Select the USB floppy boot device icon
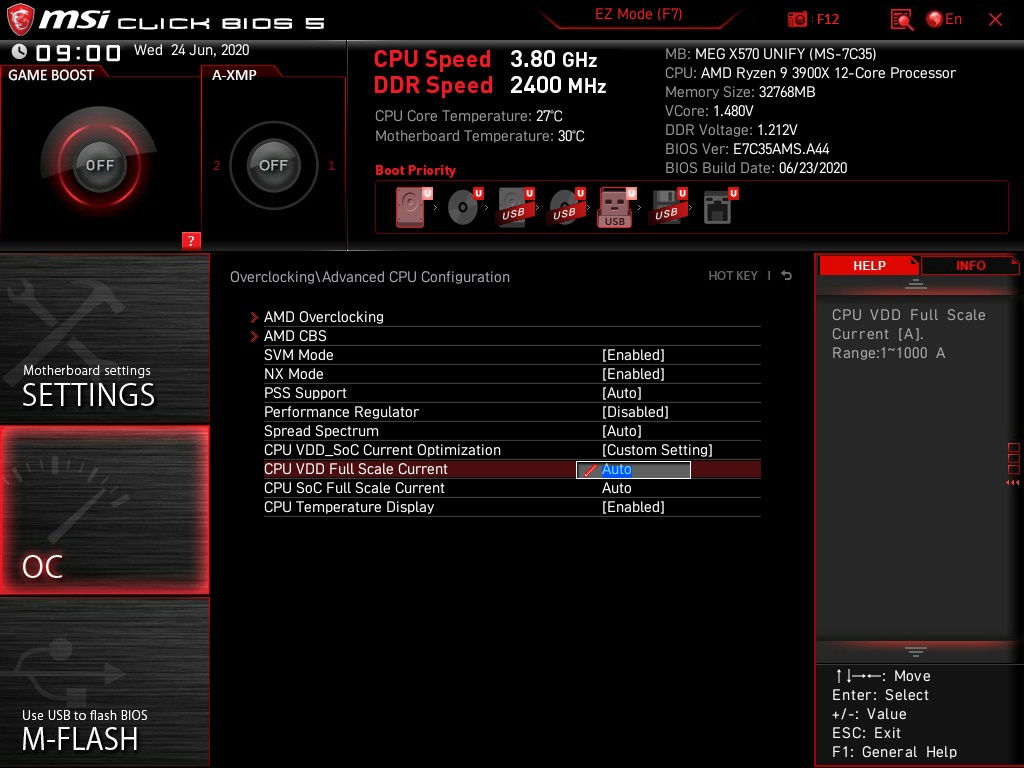This screenshot has width=1024, height=768. pyautogui.click(x=667, y=207)
